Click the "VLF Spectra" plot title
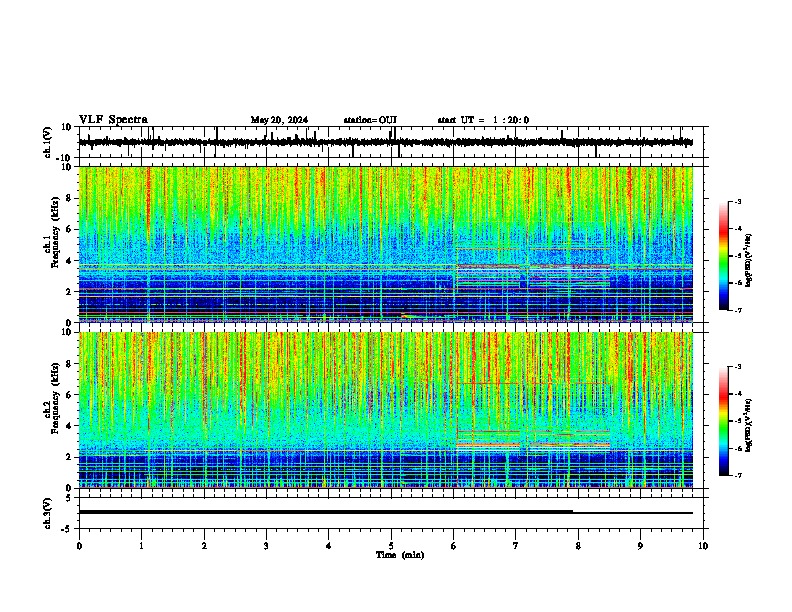Image resolution: width=792 pixels, height=612 pixels. (x=113, y=119)
